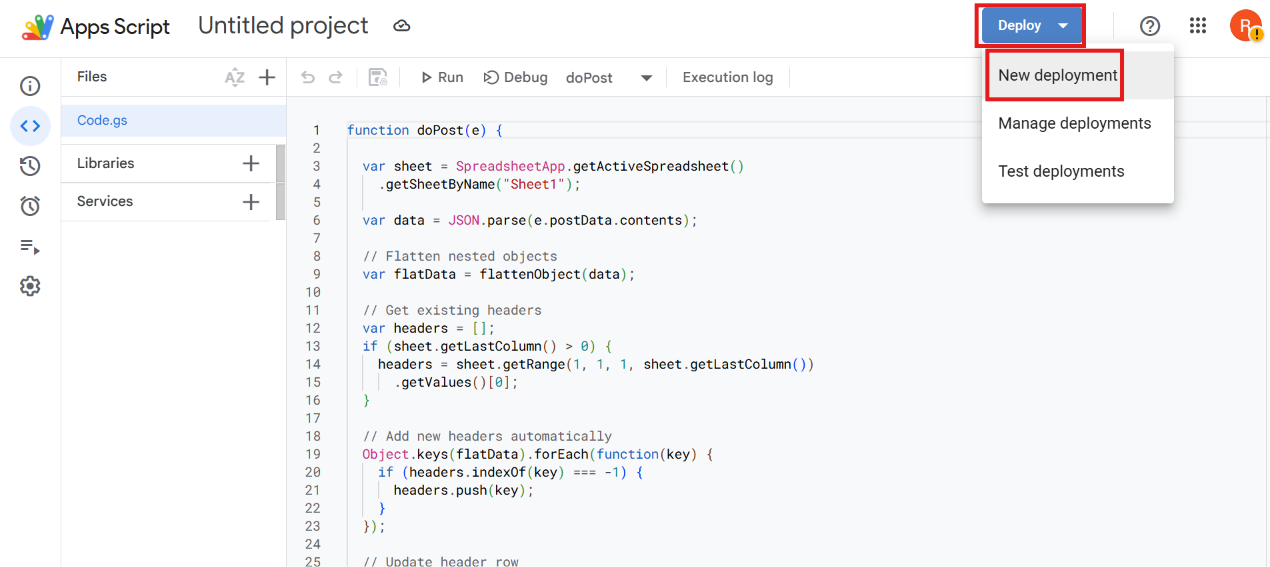Click the Undo arrow in toolbar
Screen dimensions: 1270x567
[308, 77]
